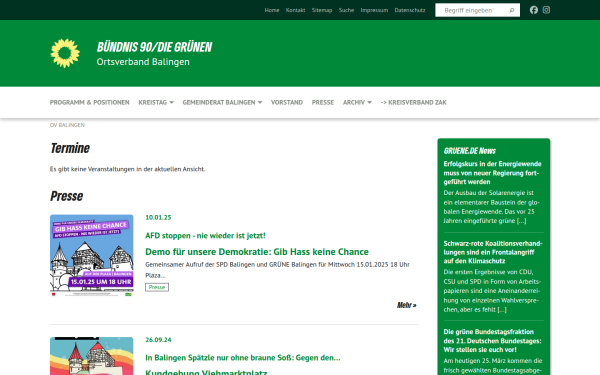The height and width of the screenshot is (375, 600).
Task: Click the date 26.09.24
Action: click(x=158, y=340)
